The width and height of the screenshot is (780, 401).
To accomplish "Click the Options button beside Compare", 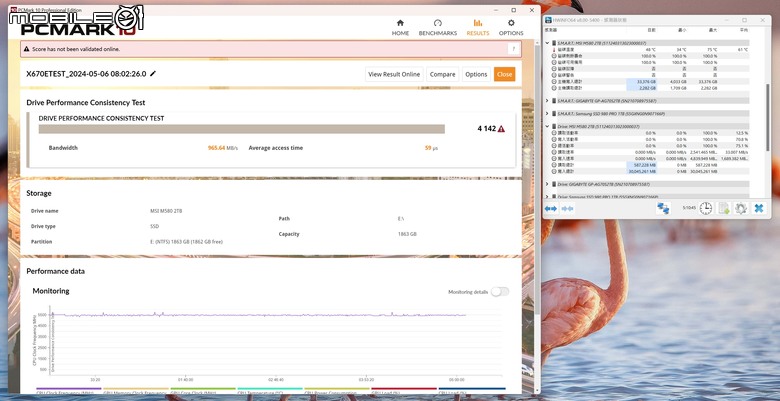I will click(476, 74).
